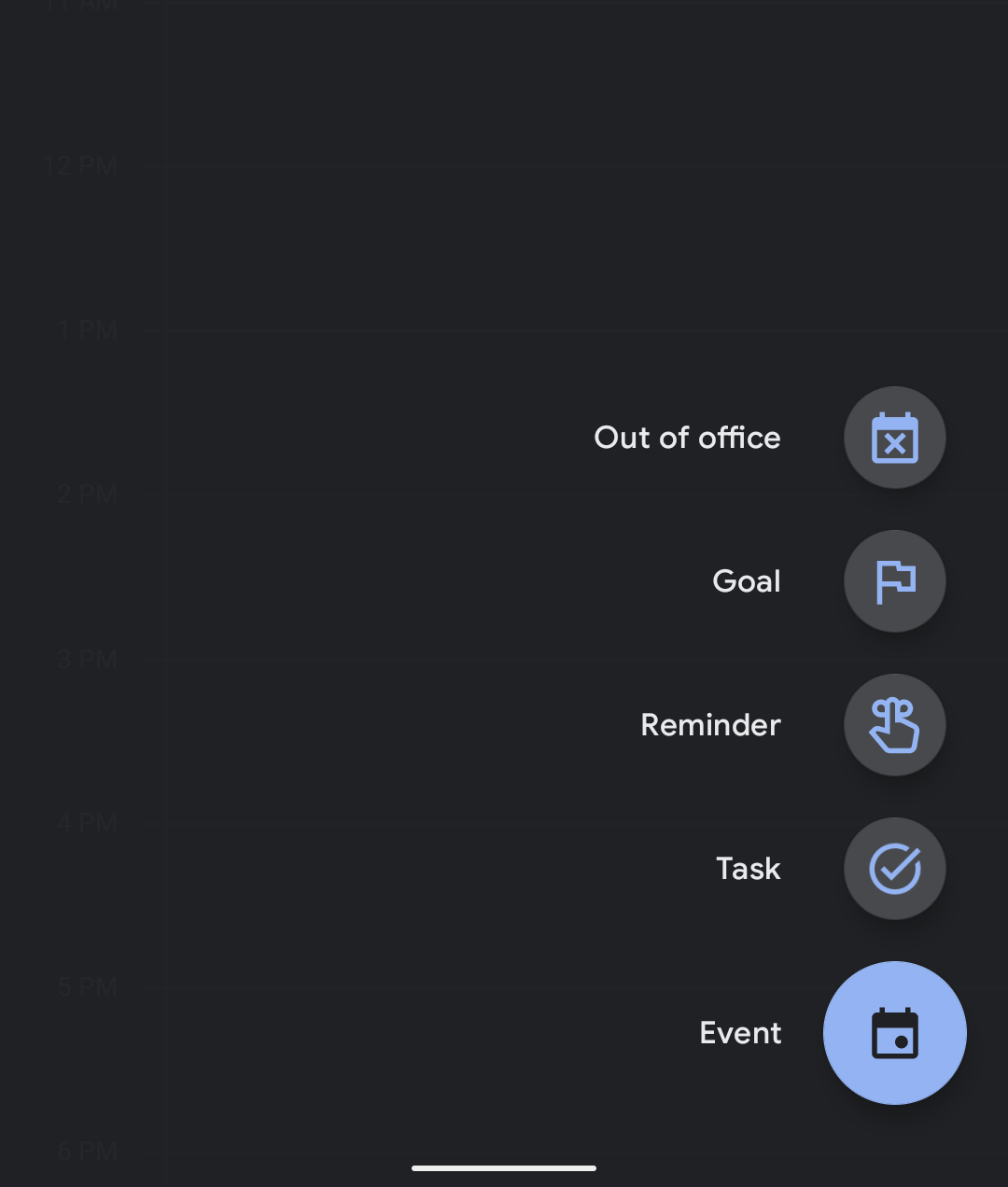Tap the Task checkmark circle icon
1008x1187 pixels.
point(894,869)
